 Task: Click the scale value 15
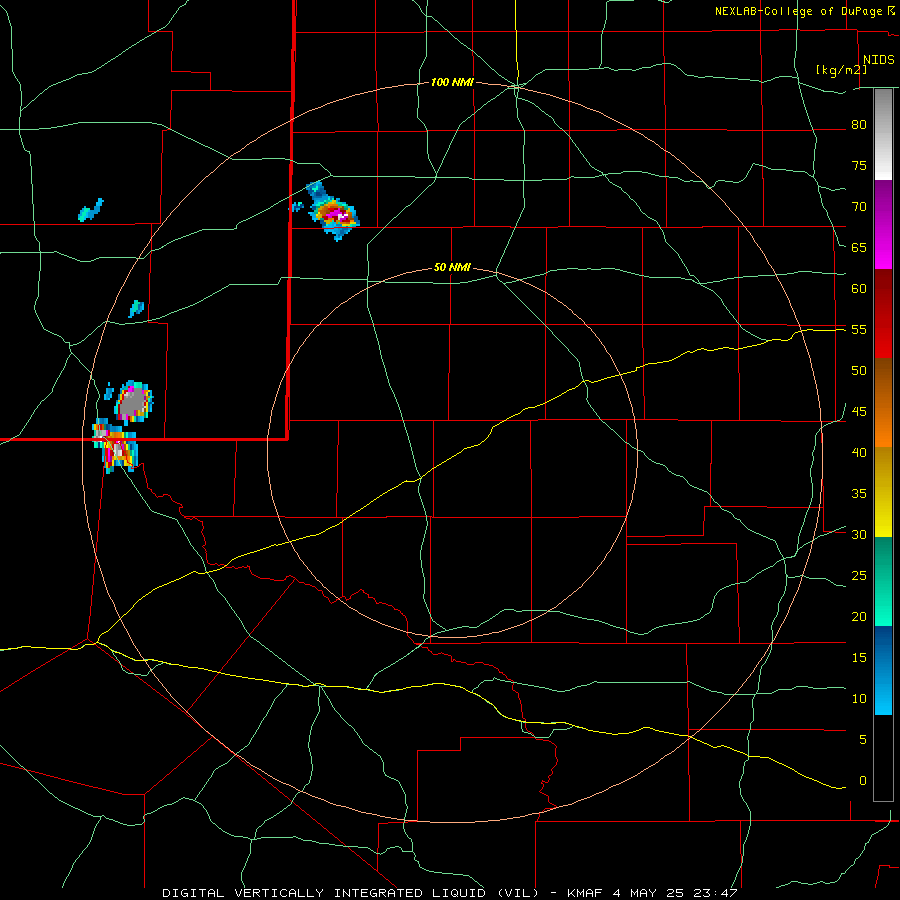859,657
